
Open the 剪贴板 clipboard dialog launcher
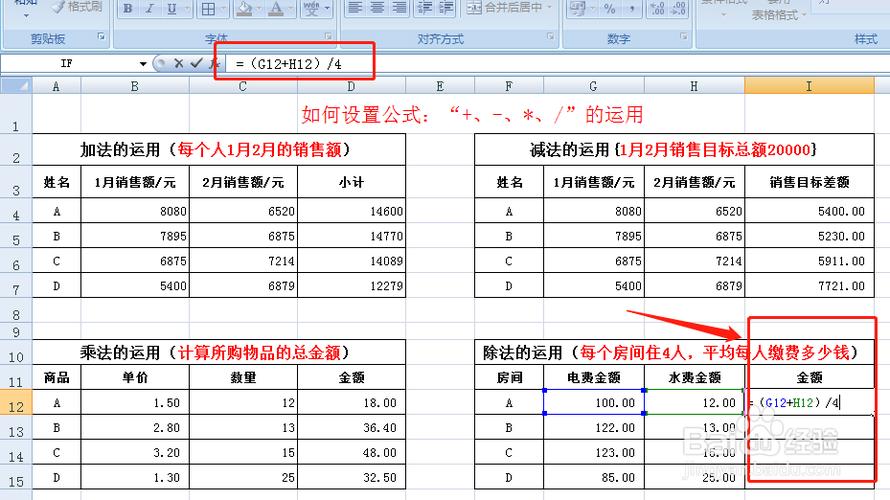tap(101, 36)
